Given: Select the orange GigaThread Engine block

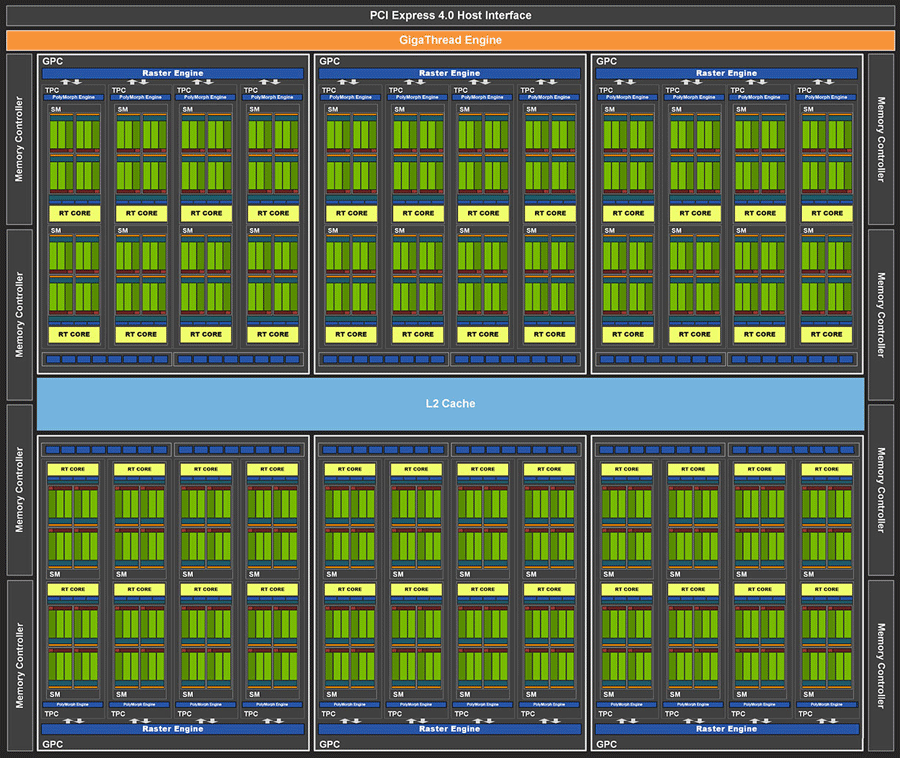Looking at the screenshot, I should pyautogui.click(x=450, y=40).
